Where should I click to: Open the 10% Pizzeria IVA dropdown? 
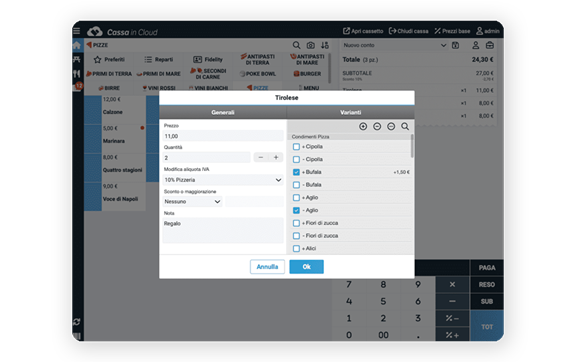[223, 180]
